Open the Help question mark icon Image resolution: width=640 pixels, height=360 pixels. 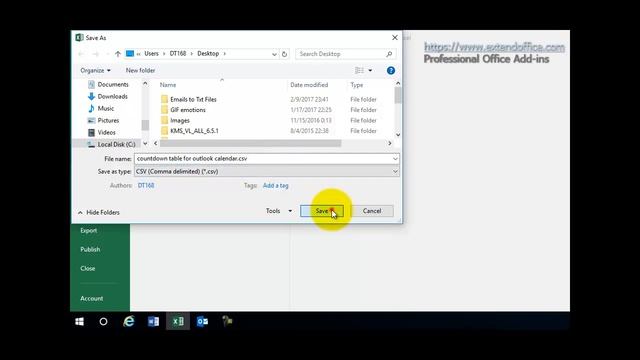click(391, 71)
